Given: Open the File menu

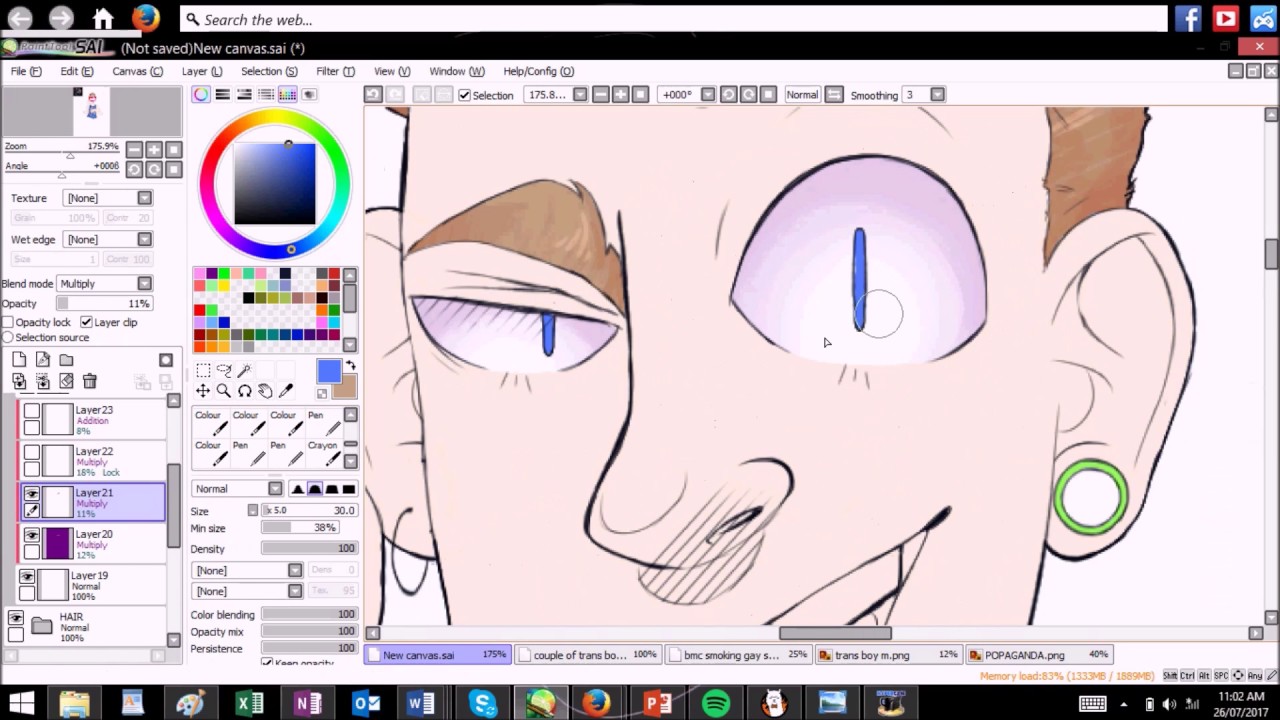Looking at the screenshot, I should point(26,71).
